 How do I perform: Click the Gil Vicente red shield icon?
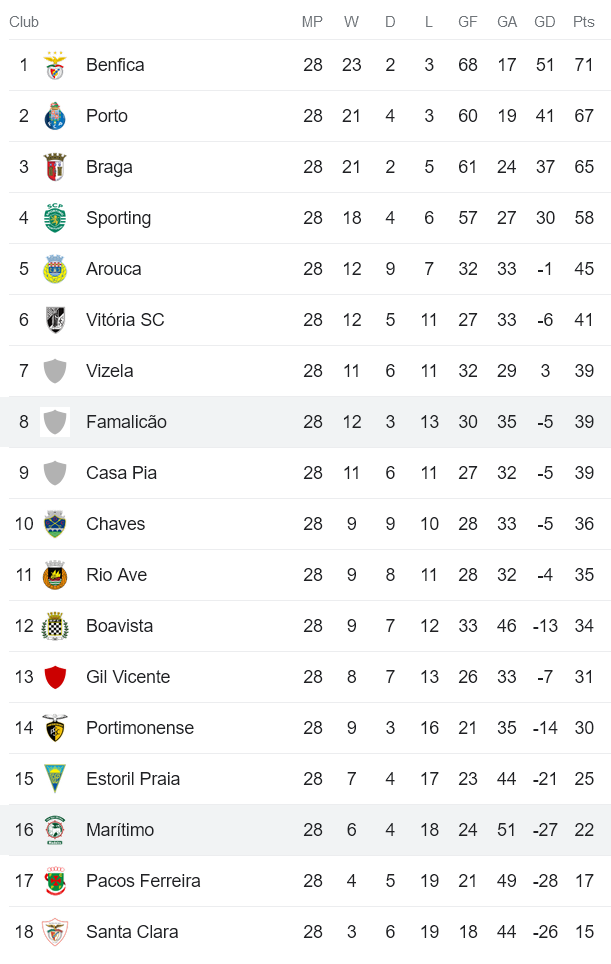(x=55, y=678)
